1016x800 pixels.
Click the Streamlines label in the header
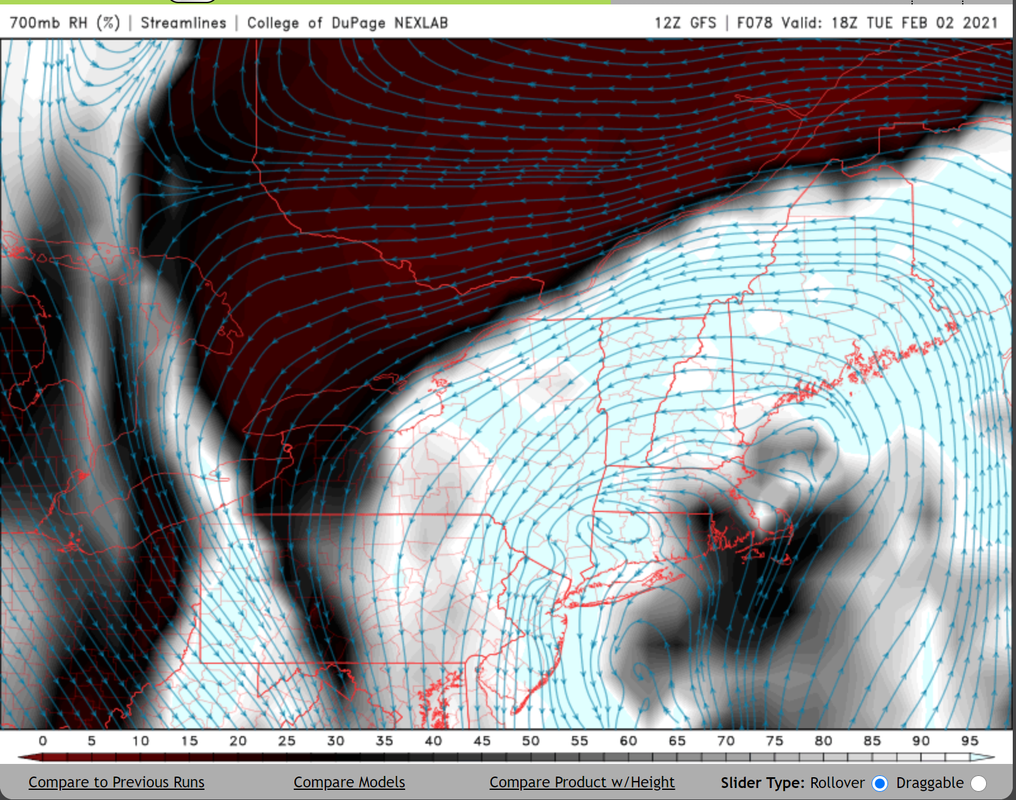pos(183,23)
